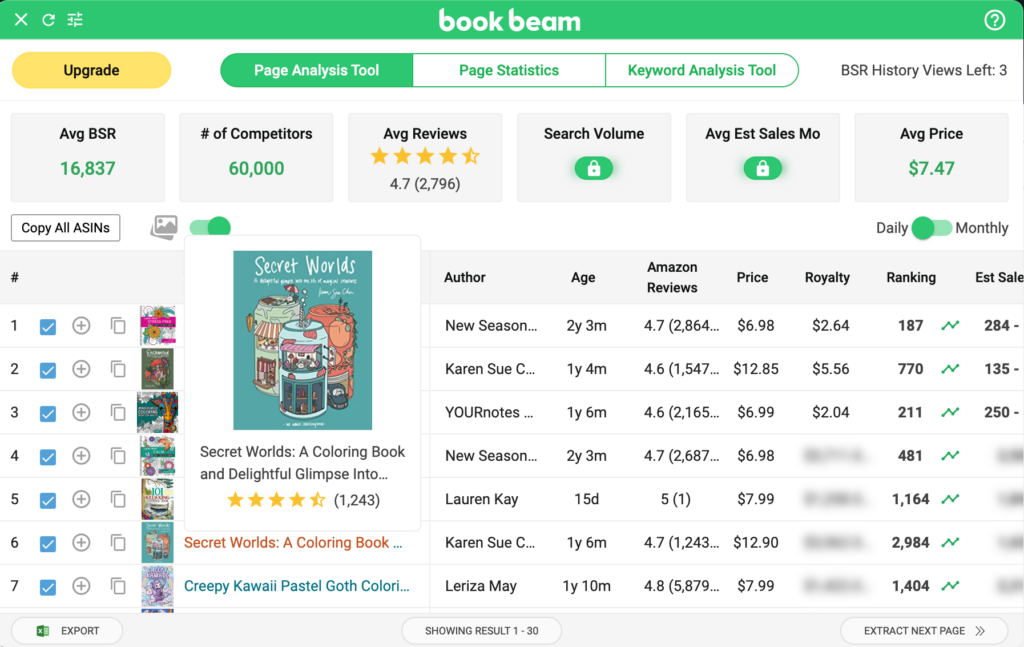Screen dimensions: 1024x647
Task: Click the Copy All ASINs button
Action: coord(65,228)
